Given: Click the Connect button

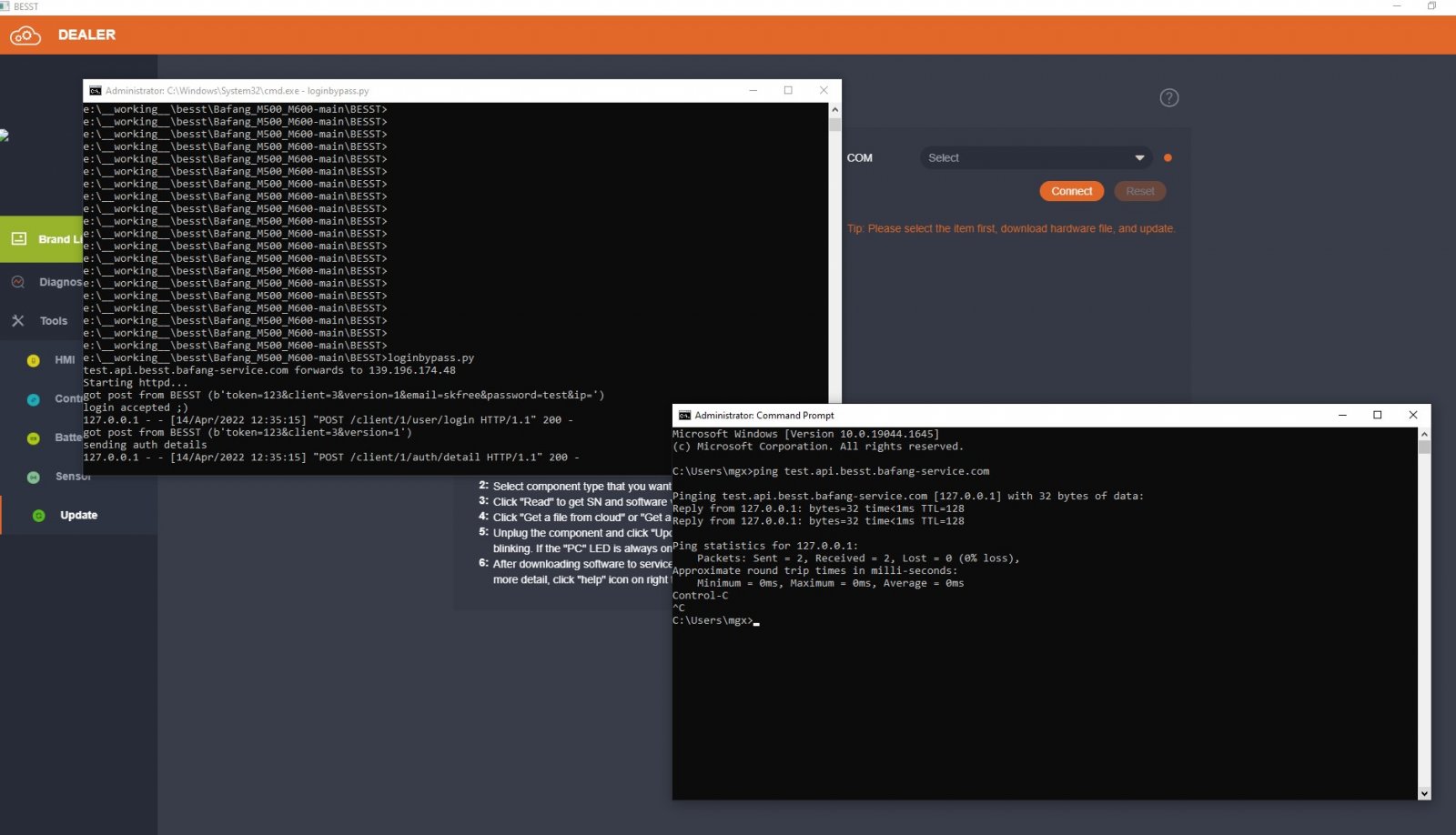Looking at the screenshot, I should point(1072,191).
